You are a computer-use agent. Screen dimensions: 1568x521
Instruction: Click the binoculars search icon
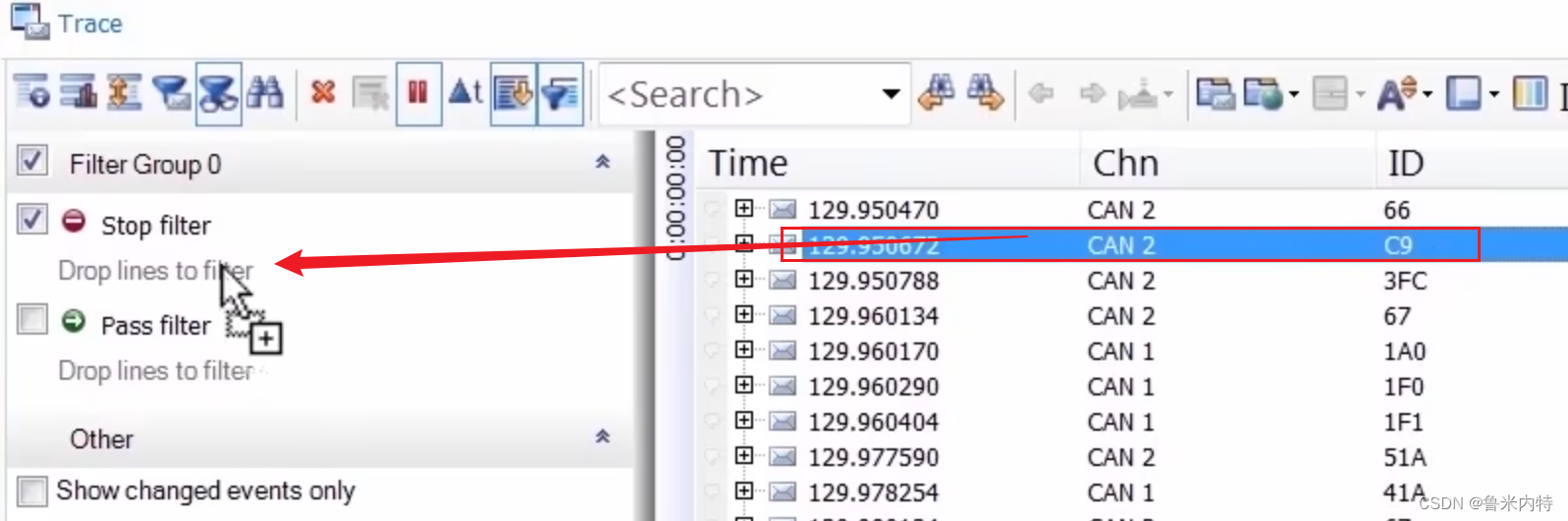(264, 93)
